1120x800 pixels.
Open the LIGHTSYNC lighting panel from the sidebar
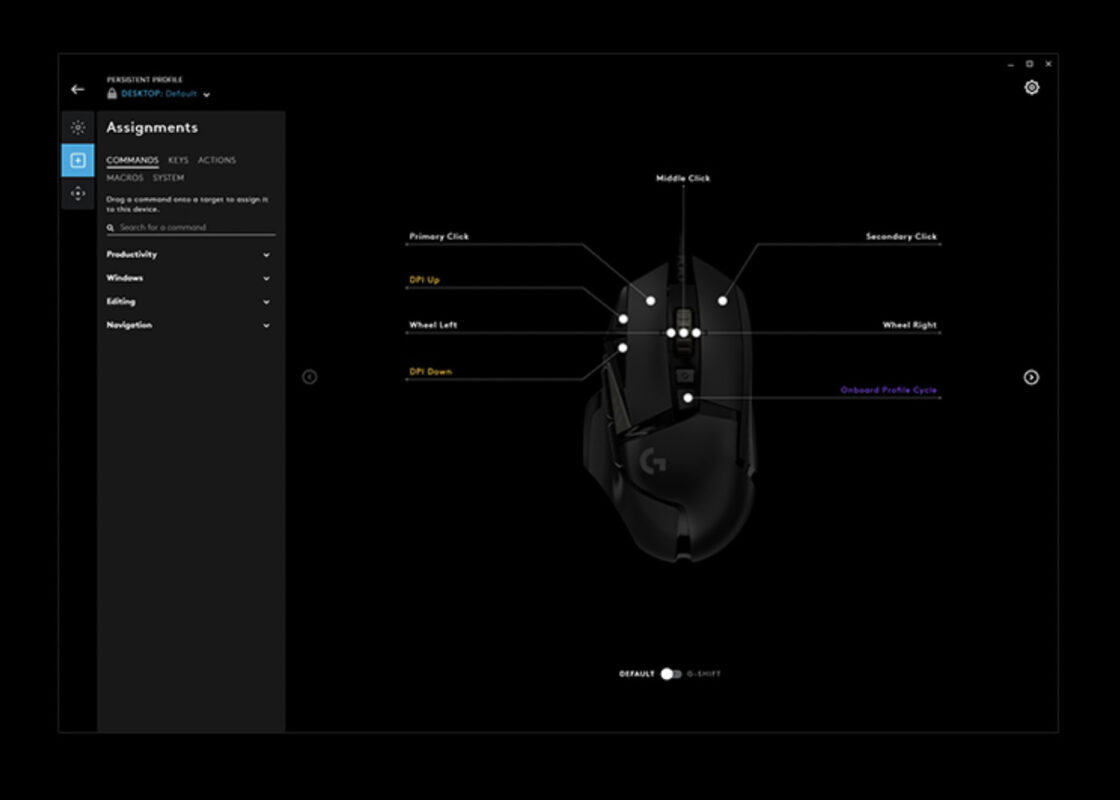click(x=77, y=128)
